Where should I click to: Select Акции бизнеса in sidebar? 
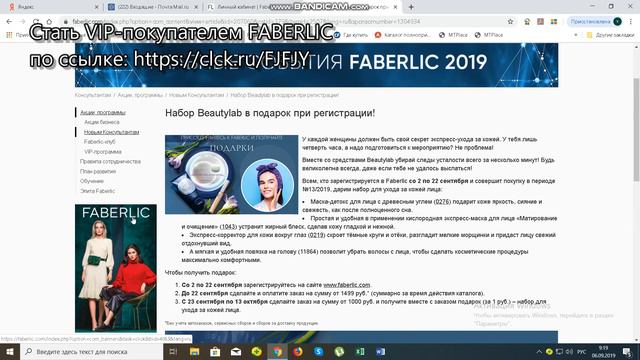(x=102, y=122)
